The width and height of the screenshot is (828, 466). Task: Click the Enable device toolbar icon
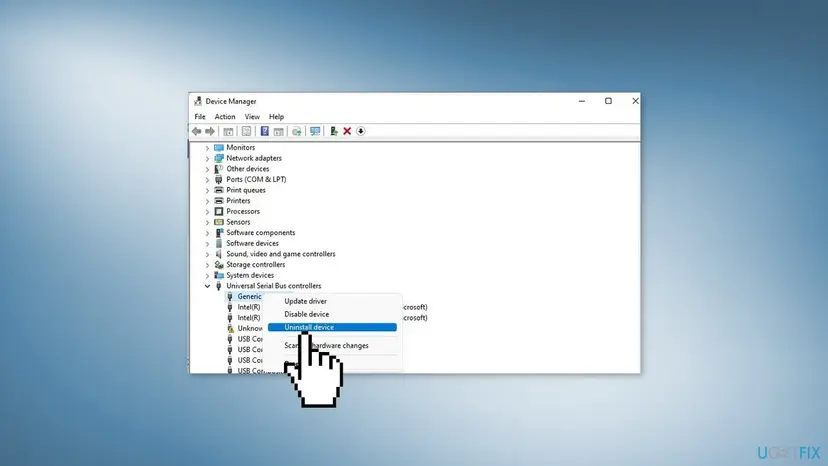tap(334, 131)
